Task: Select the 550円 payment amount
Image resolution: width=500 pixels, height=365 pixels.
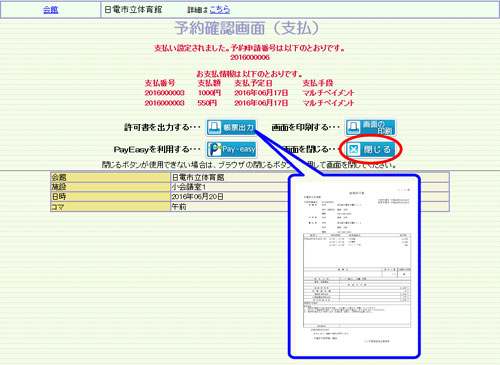Action: pos(207,103)
